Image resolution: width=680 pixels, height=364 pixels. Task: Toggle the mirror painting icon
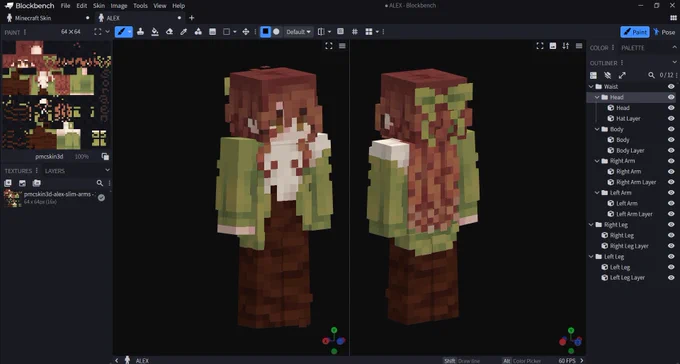coord(321,32)
